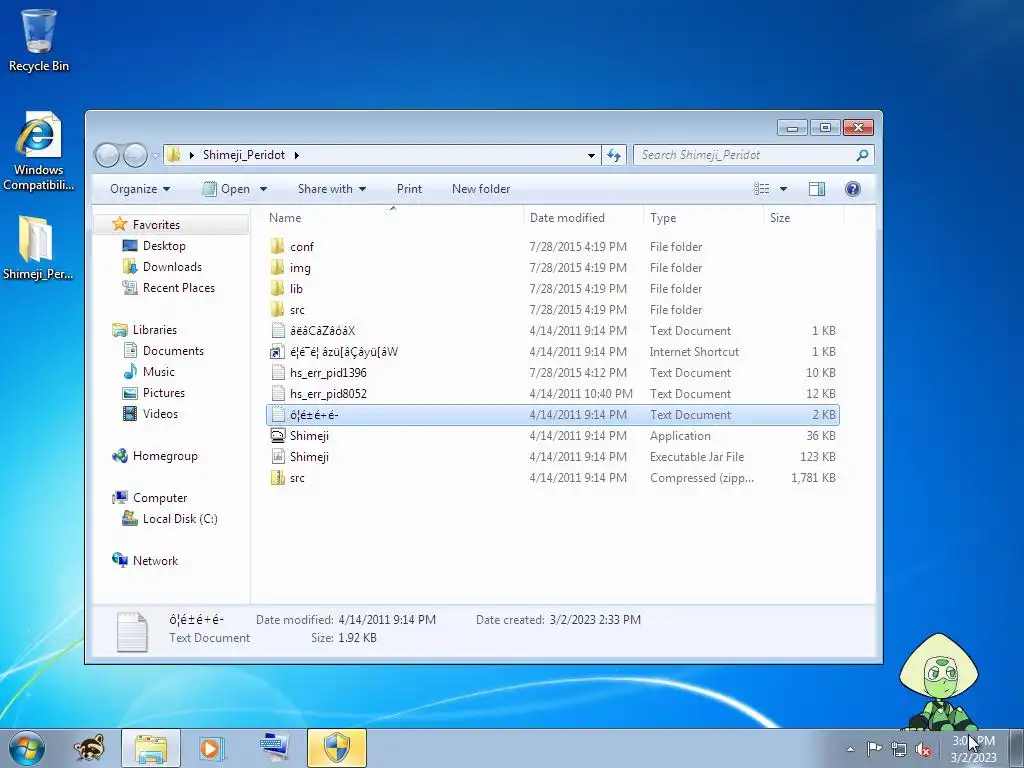The height and width of the screenshot is (768, 1024).
Task: Select the conf folder
Action: (552, 247)
